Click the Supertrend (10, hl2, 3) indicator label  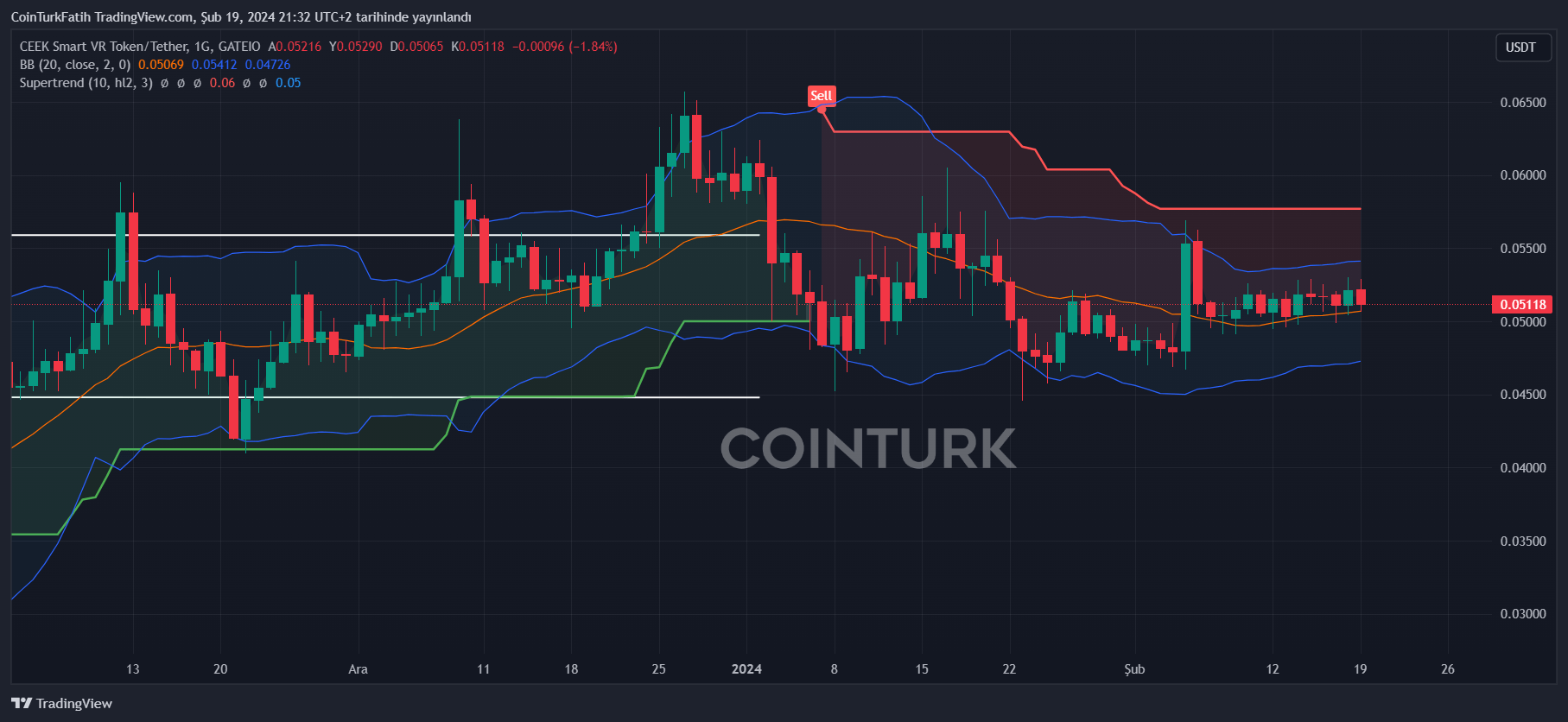(86, 83)
